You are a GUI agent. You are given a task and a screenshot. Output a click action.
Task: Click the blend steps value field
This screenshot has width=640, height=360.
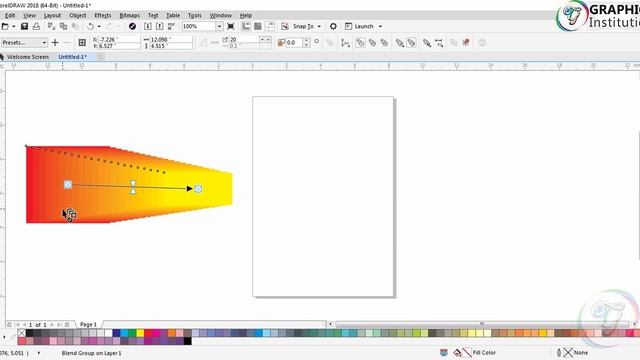click(244, 40)
